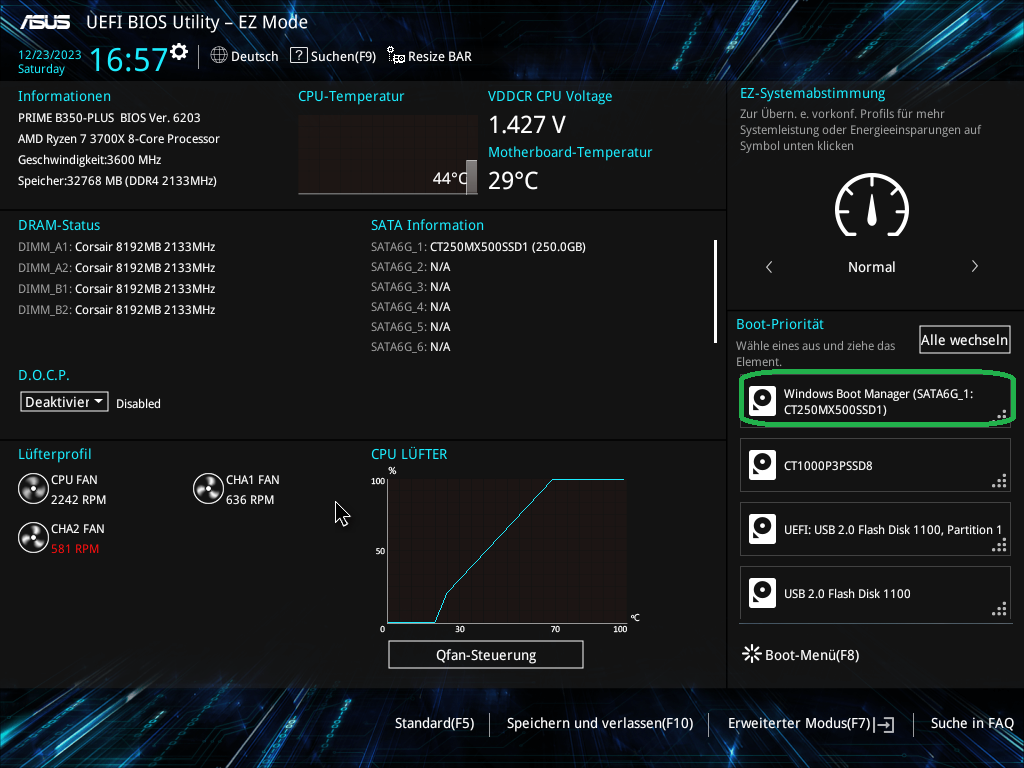Click the Normal profile label
The image size is (1024, 768).
[872, 266]
